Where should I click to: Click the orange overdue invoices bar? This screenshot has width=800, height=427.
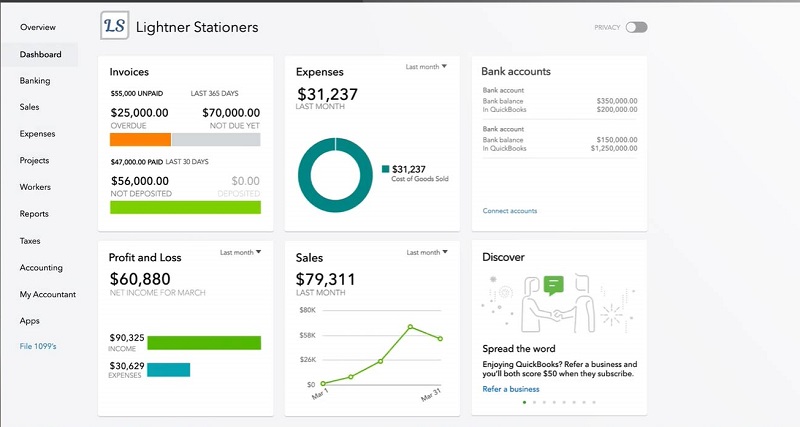tap(140, 139)
